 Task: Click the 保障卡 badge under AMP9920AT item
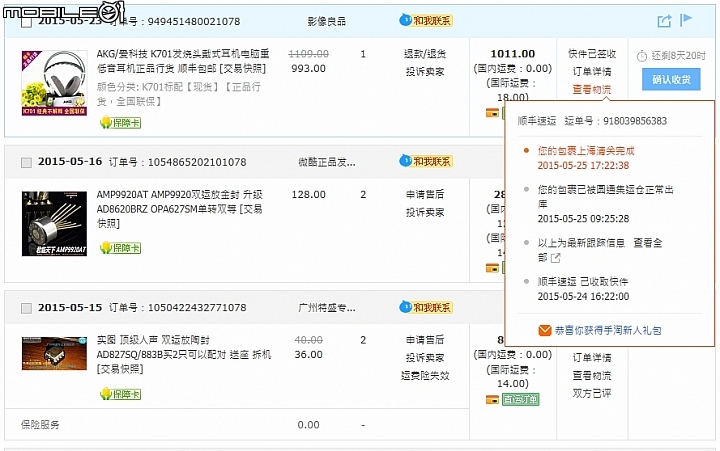coord(120,248)
